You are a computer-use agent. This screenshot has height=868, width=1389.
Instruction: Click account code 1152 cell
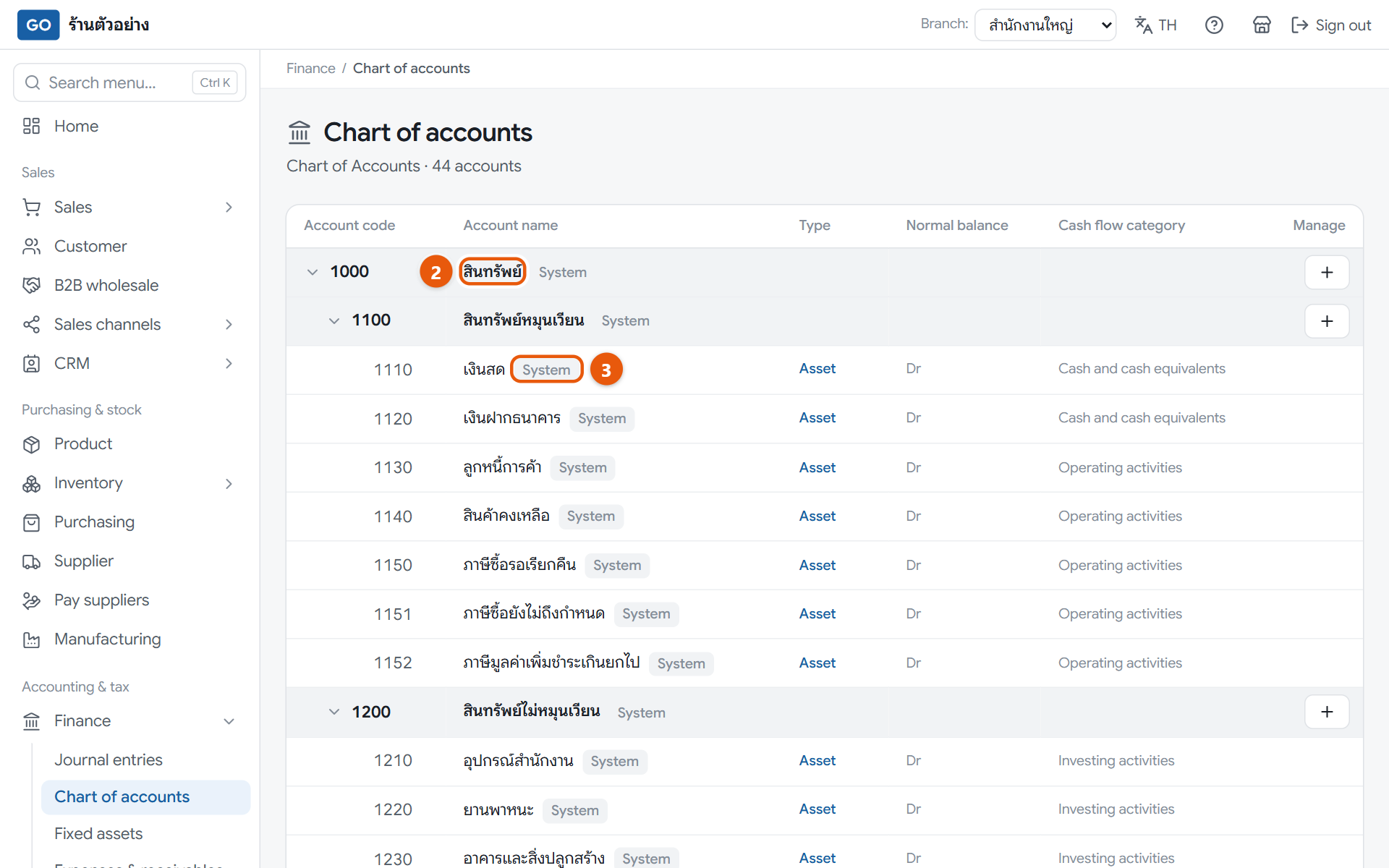pos(393,663)
